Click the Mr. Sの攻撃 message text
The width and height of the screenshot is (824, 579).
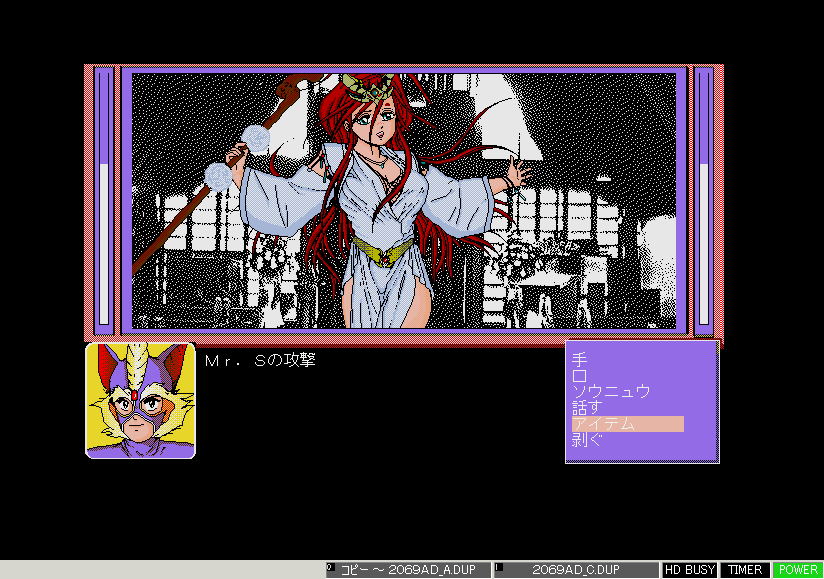pos(260,360)
